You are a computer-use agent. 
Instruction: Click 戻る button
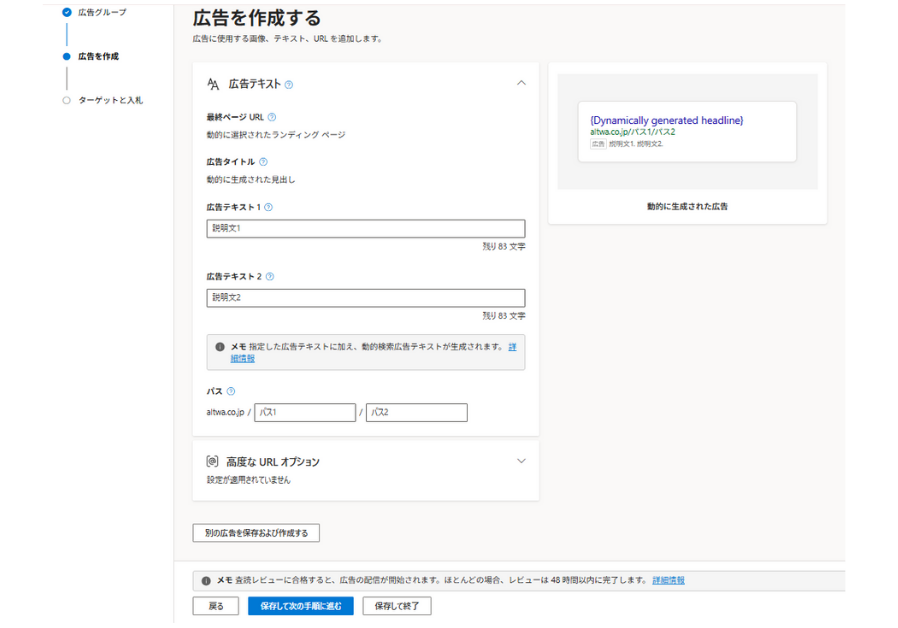[x=216, y=606]
